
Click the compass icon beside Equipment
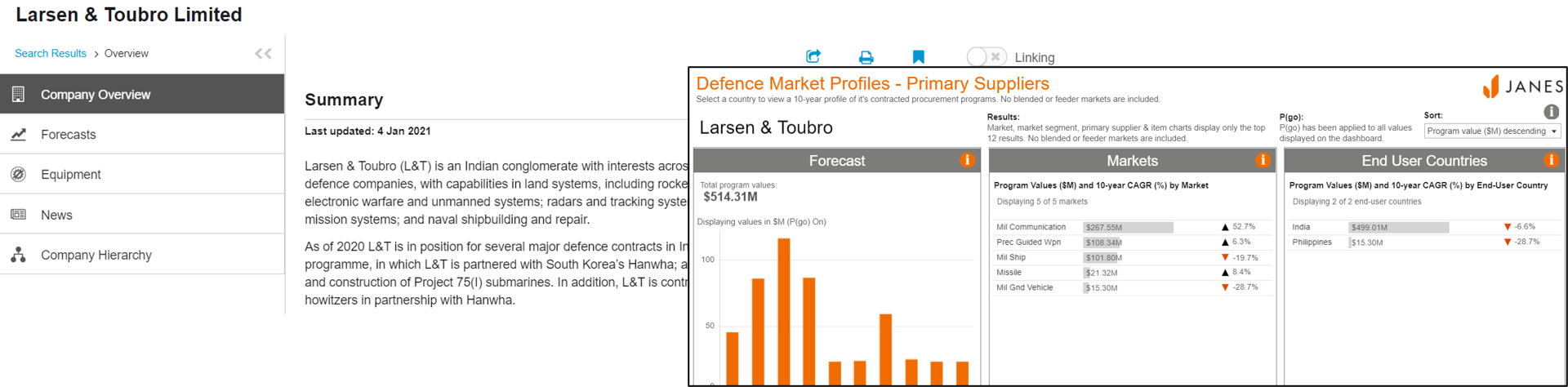[18, 174]
